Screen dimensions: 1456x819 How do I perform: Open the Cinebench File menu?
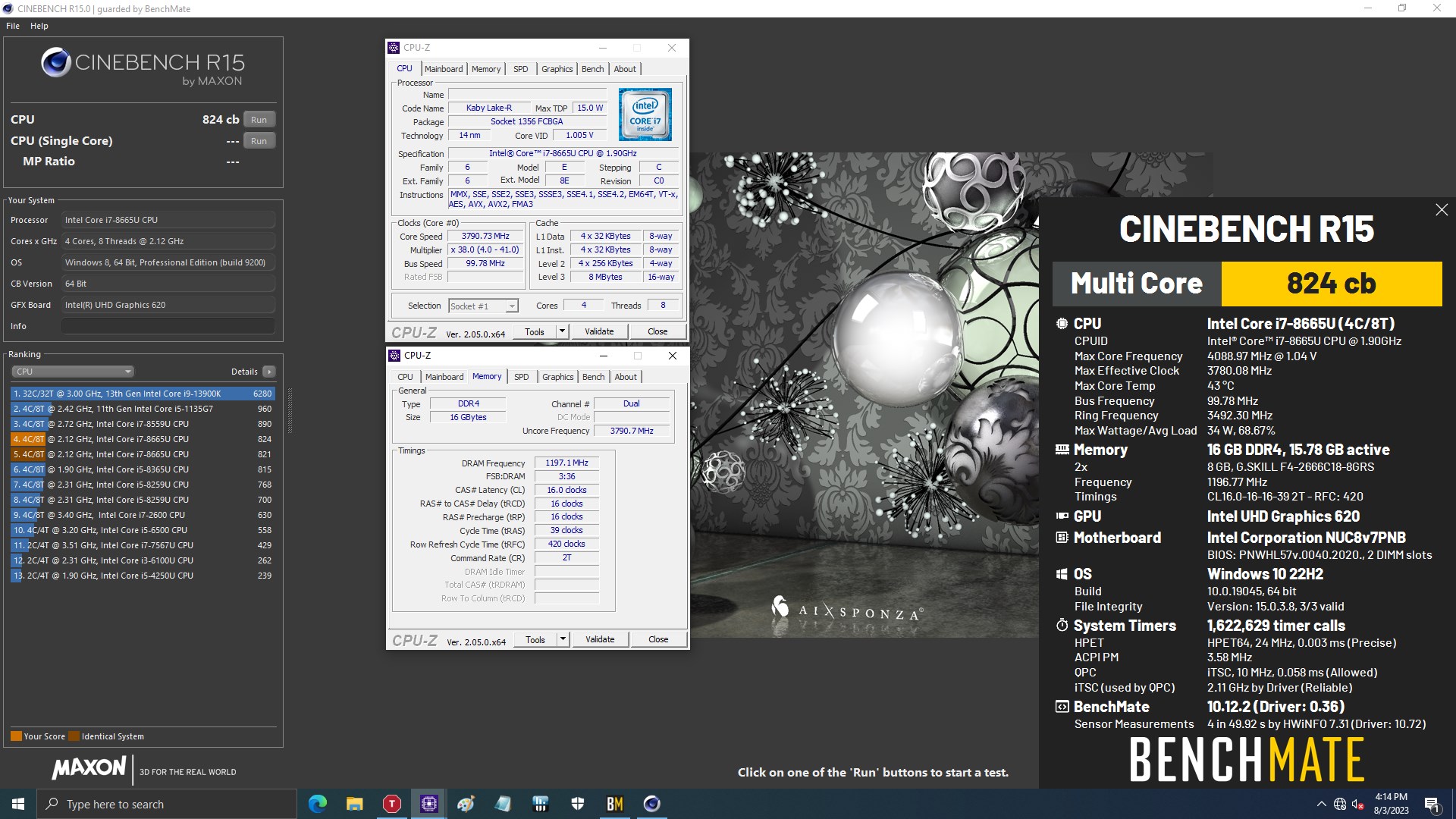[x=13, y=26]
